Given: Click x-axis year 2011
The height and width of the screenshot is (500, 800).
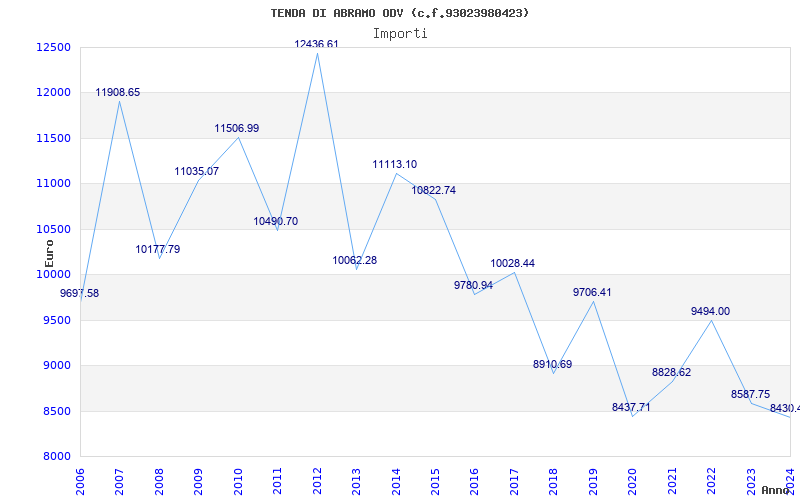Looking at the screenshot, I should 278,481.
